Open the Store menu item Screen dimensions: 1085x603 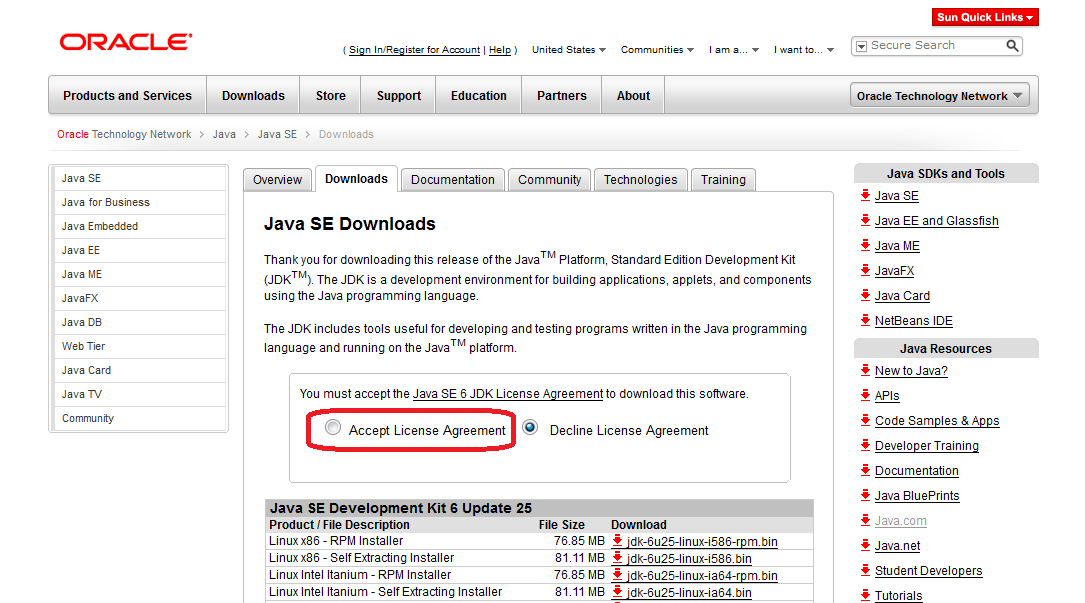coord(331,96)
